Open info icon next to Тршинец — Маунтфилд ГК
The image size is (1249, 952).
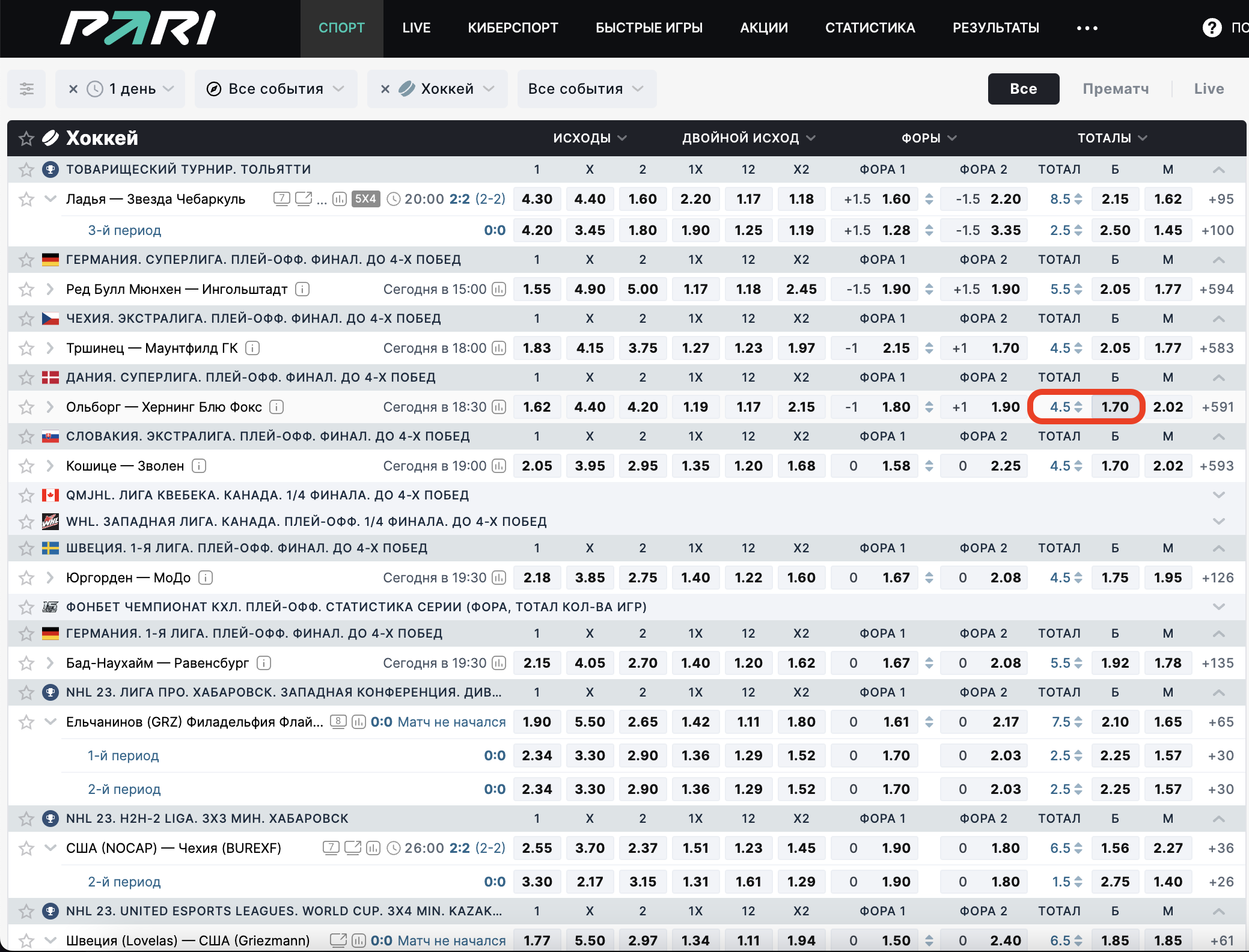point(253,348)
